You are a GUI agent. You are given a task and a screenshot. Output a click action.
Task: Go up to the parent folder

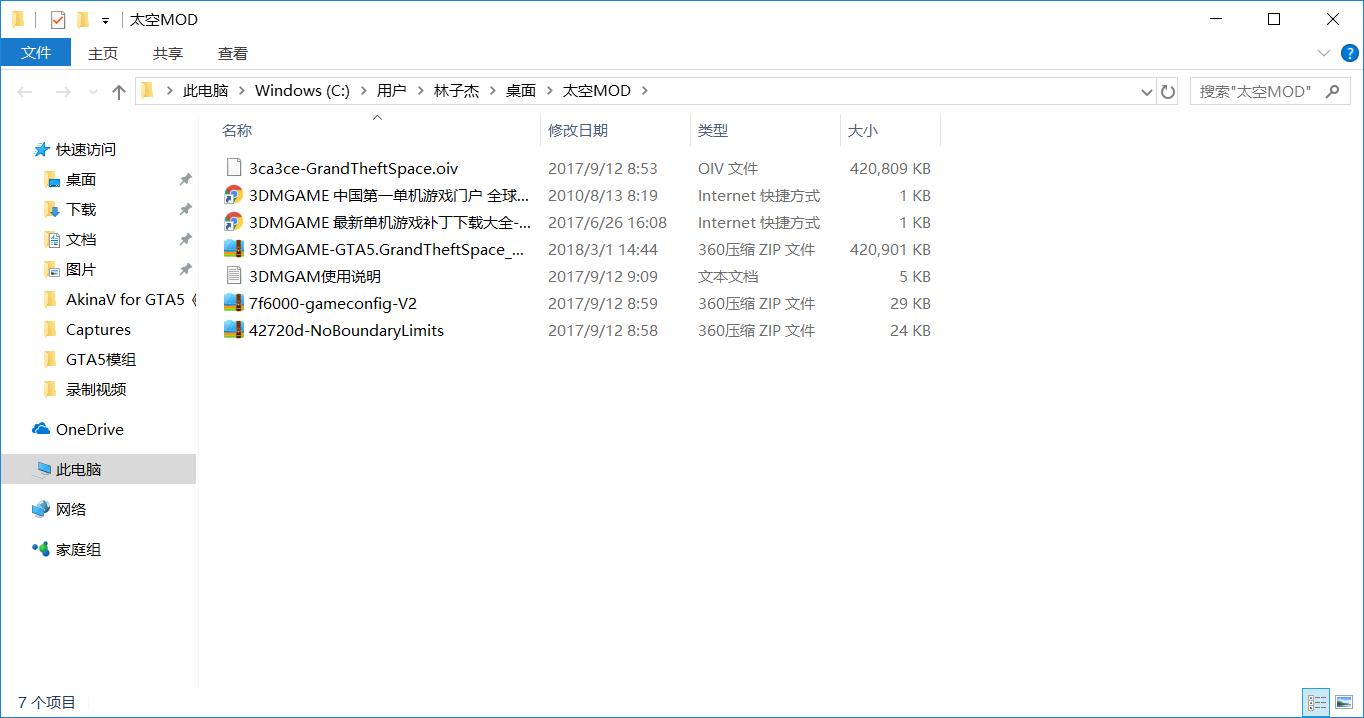pyautogui.click(x=118, y=91)
